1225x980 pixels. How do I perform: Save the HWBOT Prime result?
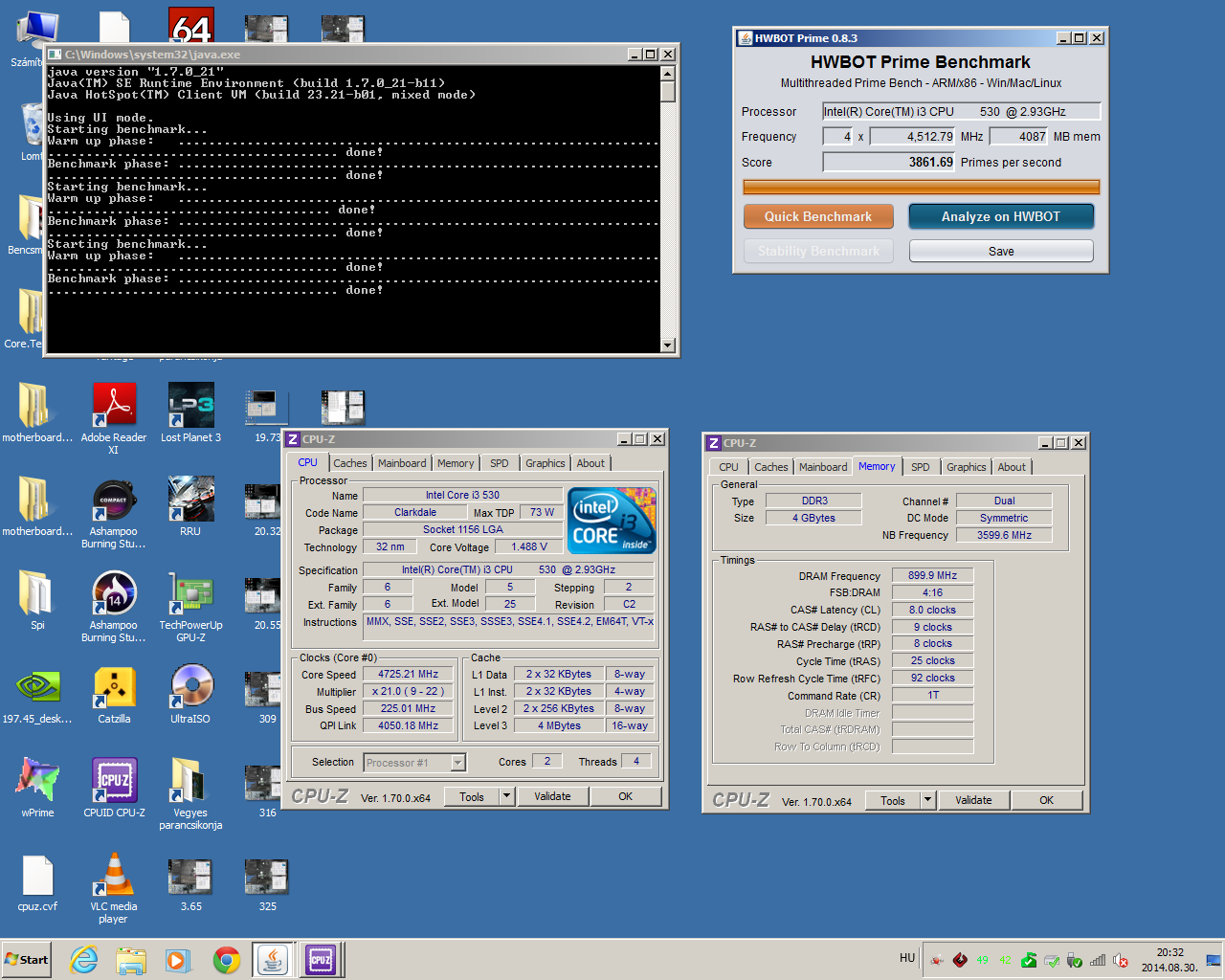pos(1001,251)
